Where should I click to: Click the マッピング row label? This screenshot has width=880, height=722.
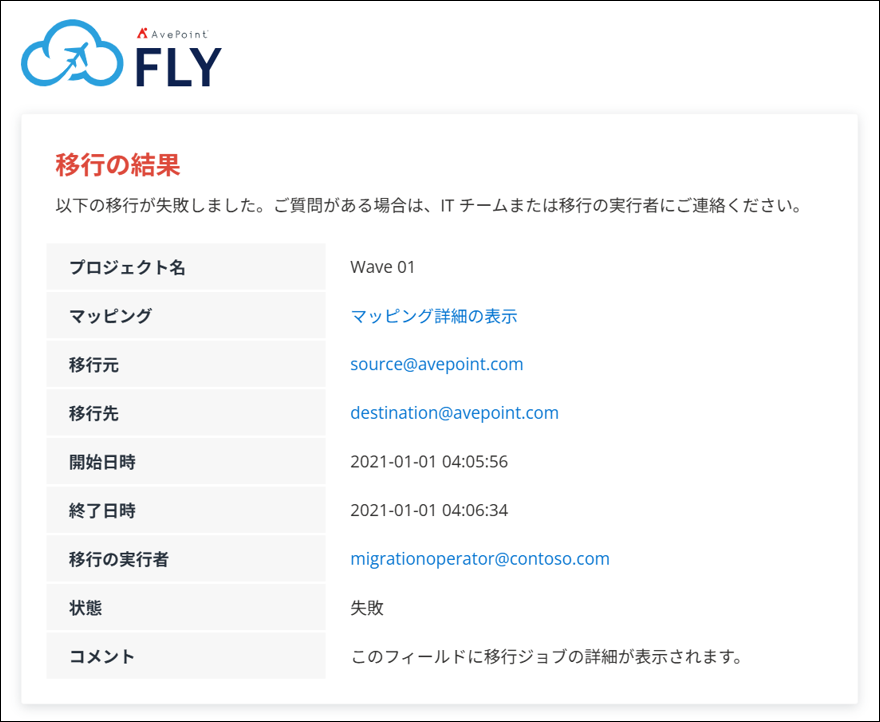pos(110,316)
